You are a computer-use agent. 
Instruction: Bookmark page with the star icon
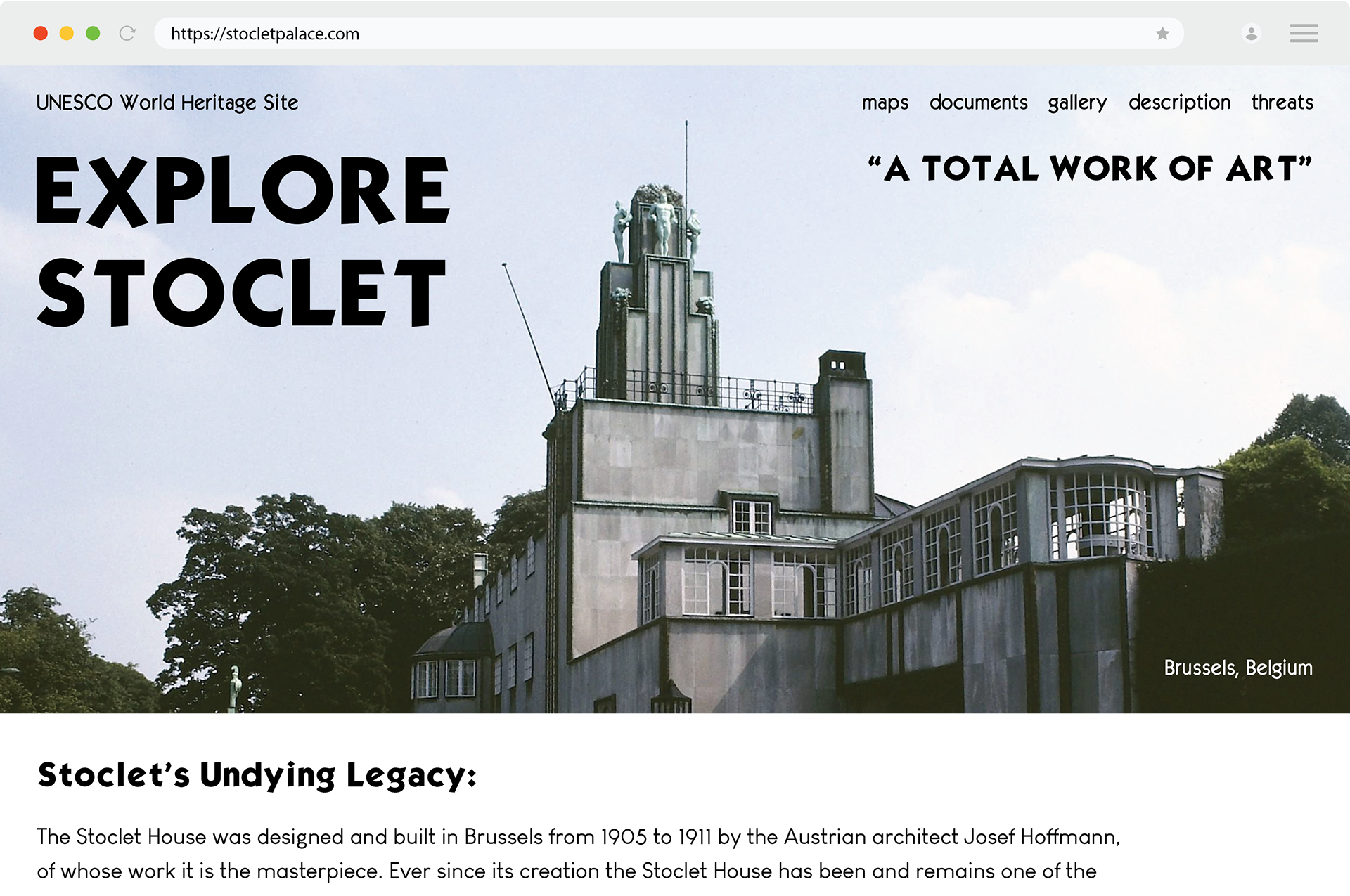(x=1162, y=34)
